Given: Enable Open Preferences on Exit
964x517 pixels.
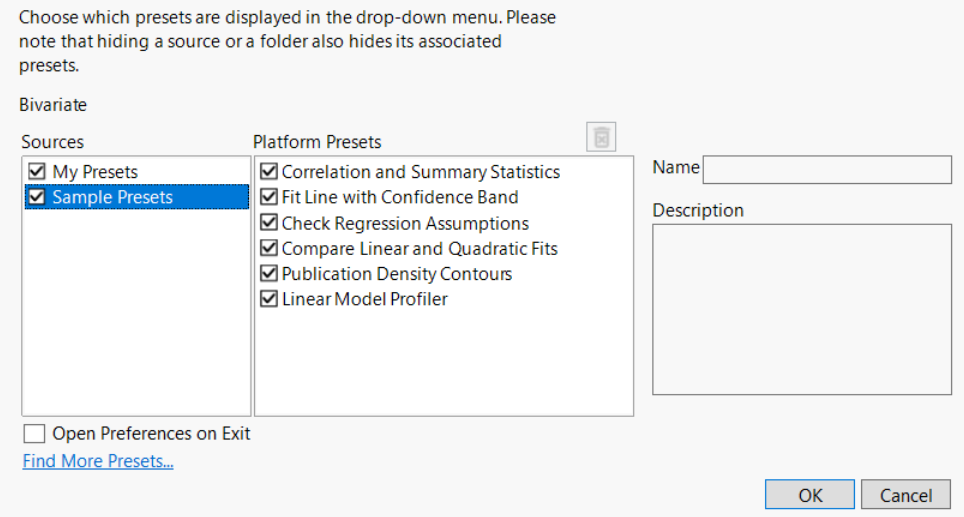Looking at the screenshot, I should [35, 434].
